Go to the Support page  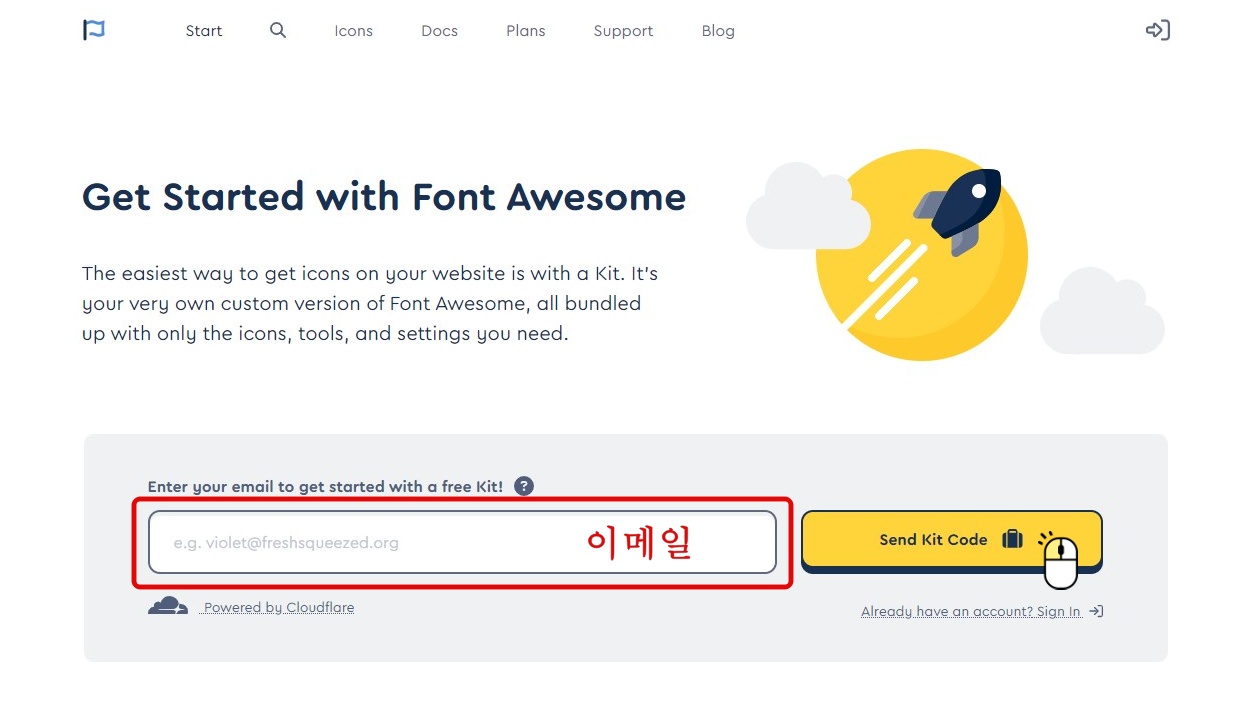(x=623, y=31)
